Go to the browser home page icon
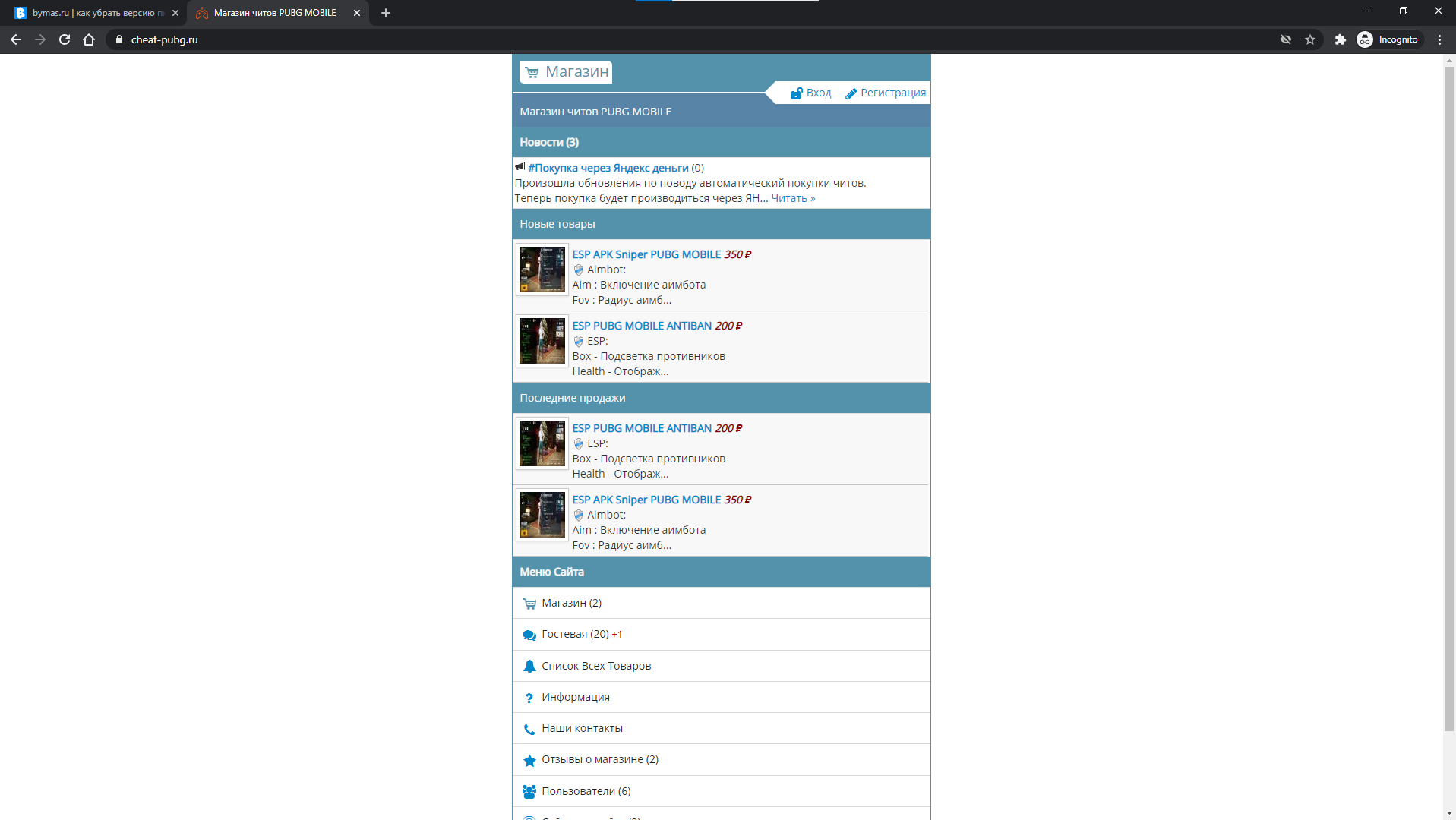 89,39
